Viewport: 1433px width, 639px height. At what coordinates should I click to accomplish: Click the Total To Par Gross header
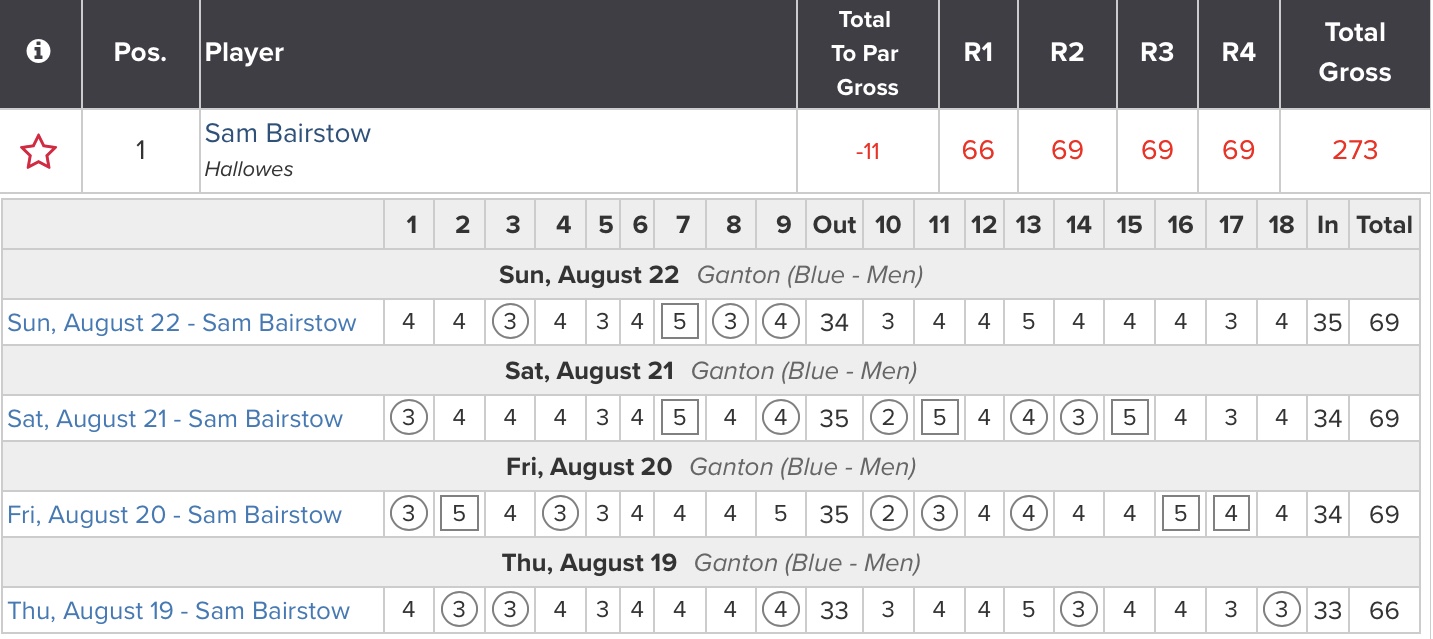pyautogui.click(x=866, y=53)
